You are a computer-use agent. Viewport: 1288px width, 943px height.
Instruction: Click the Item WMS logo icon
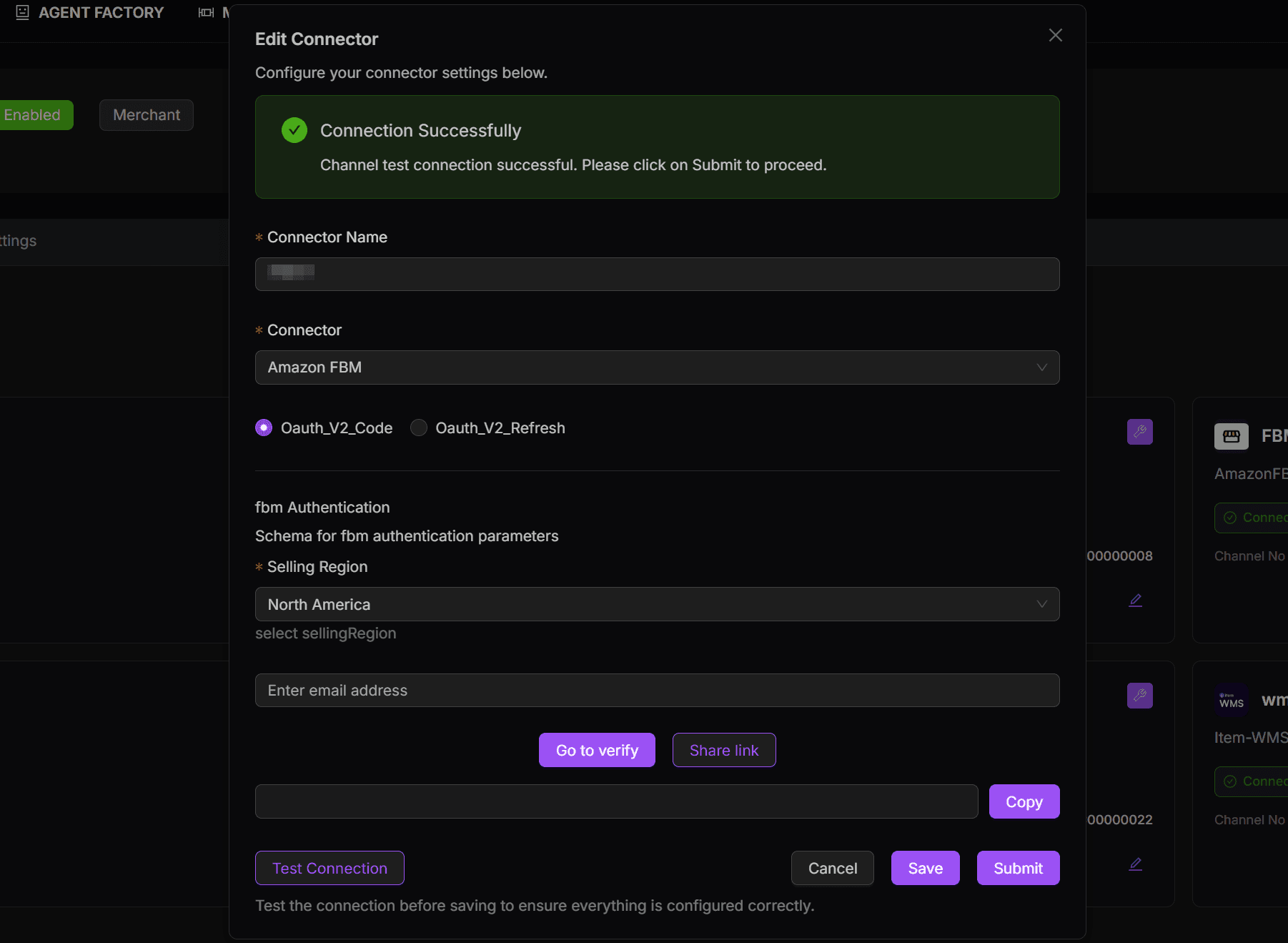point(1231,700)
